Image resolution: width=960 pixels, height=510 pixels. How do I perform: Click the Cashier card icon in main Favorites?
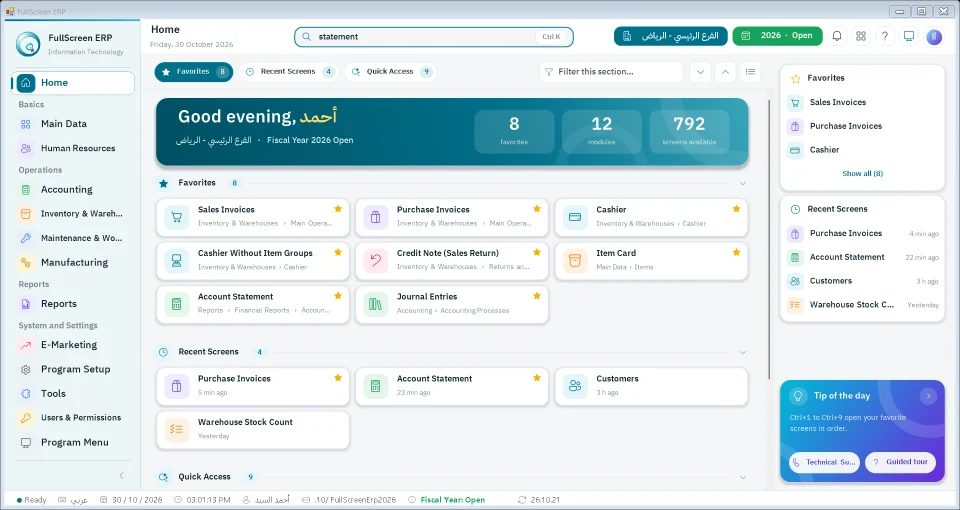point(575,217)
